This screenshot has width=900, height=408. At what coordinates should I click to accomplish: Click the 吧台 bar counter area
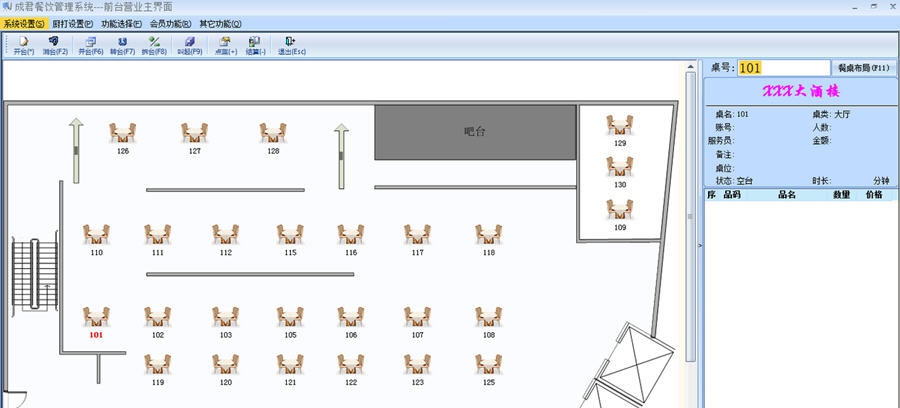coord(475,132)
